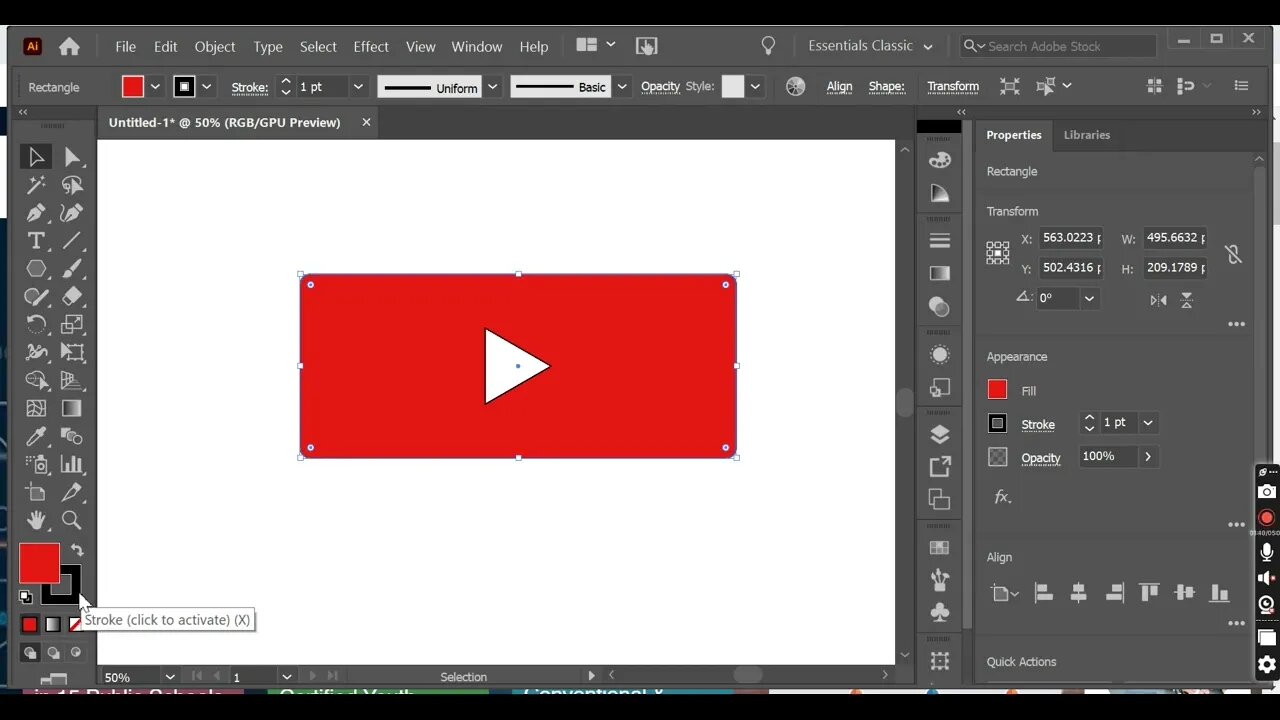Click Transform in the control bar
Image resolution: width=1280 pixels, height=720 pixels.
953,87
